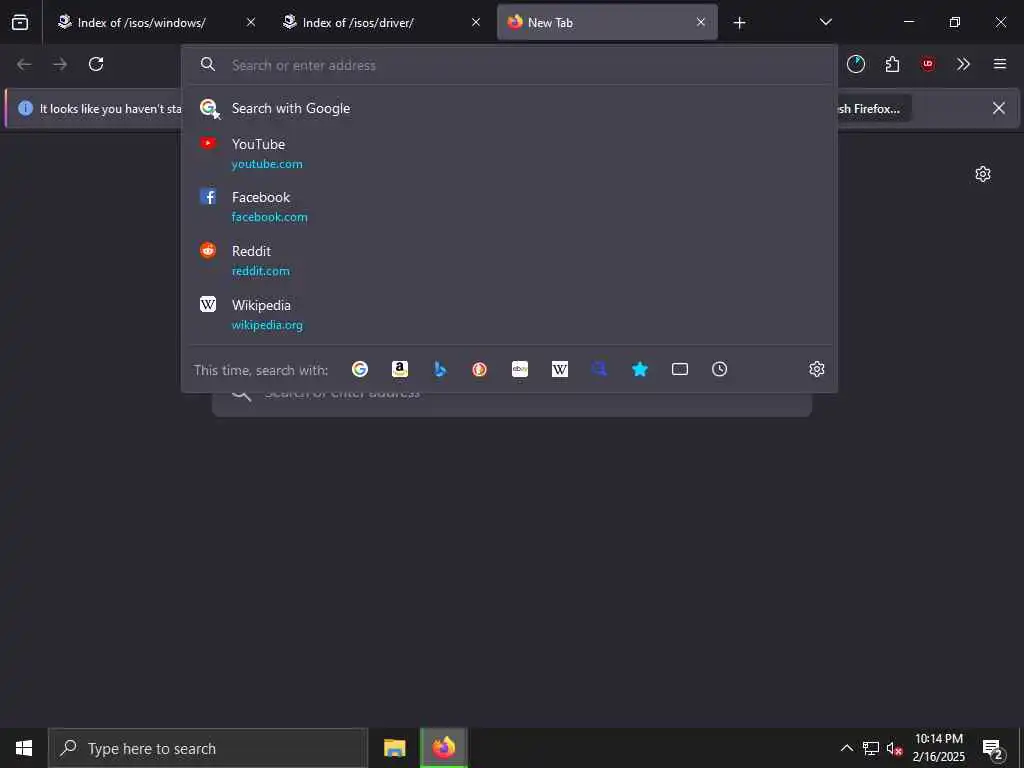
Task: Show more tools overflow chevrons
Action: coord(963,64)
